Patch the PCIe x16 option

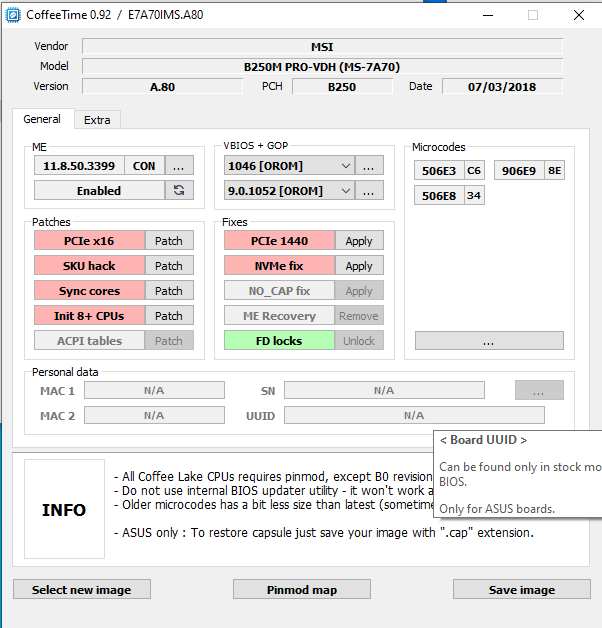click(169, 241)
